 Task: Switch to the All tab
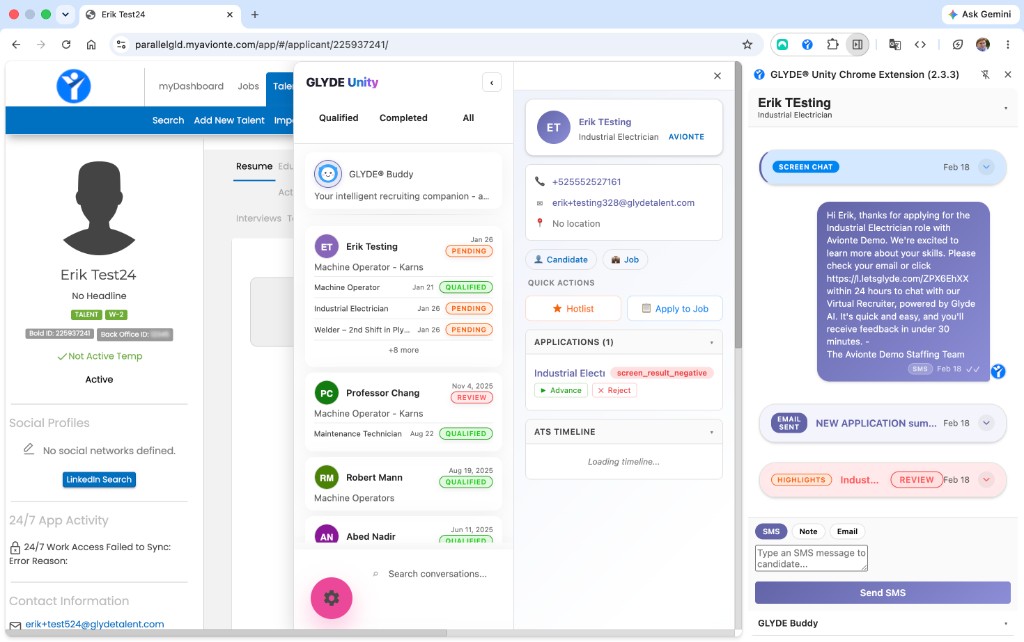click(468, 118)
